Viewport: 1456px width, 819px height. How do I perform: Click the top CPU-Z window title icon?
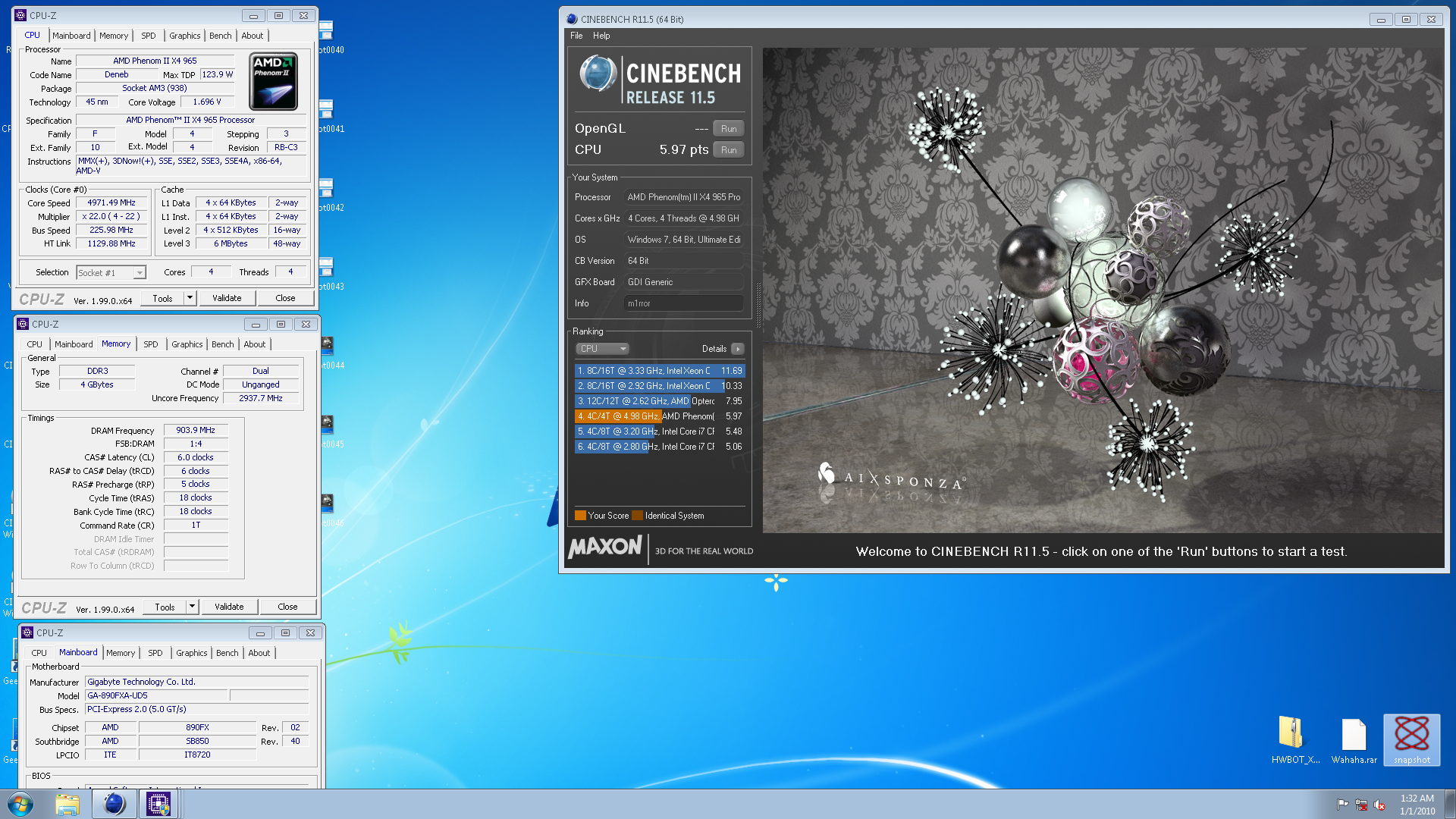(20, 15)
